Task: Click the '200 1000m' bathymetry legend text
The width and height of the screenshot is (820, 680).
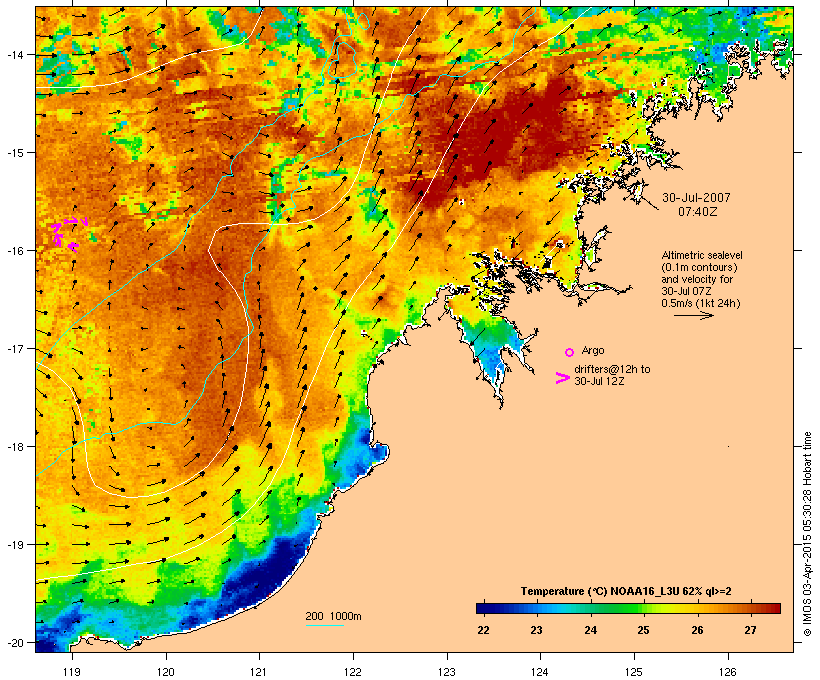Action: 333,616
